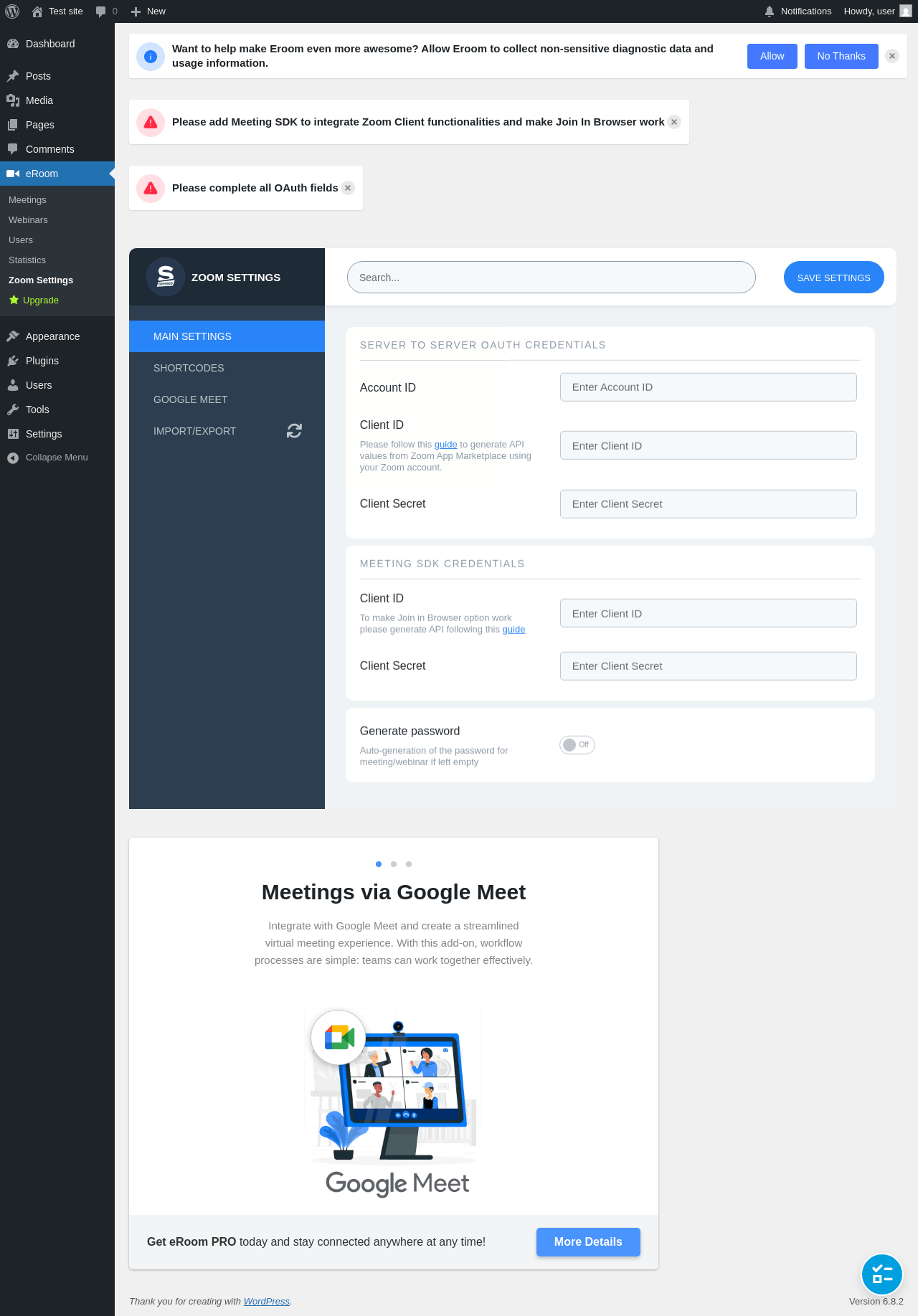Open Plugins in sidebar
Image resolution: width=918 pixels, height=1316 pixels.
click(x=57, y=361)
